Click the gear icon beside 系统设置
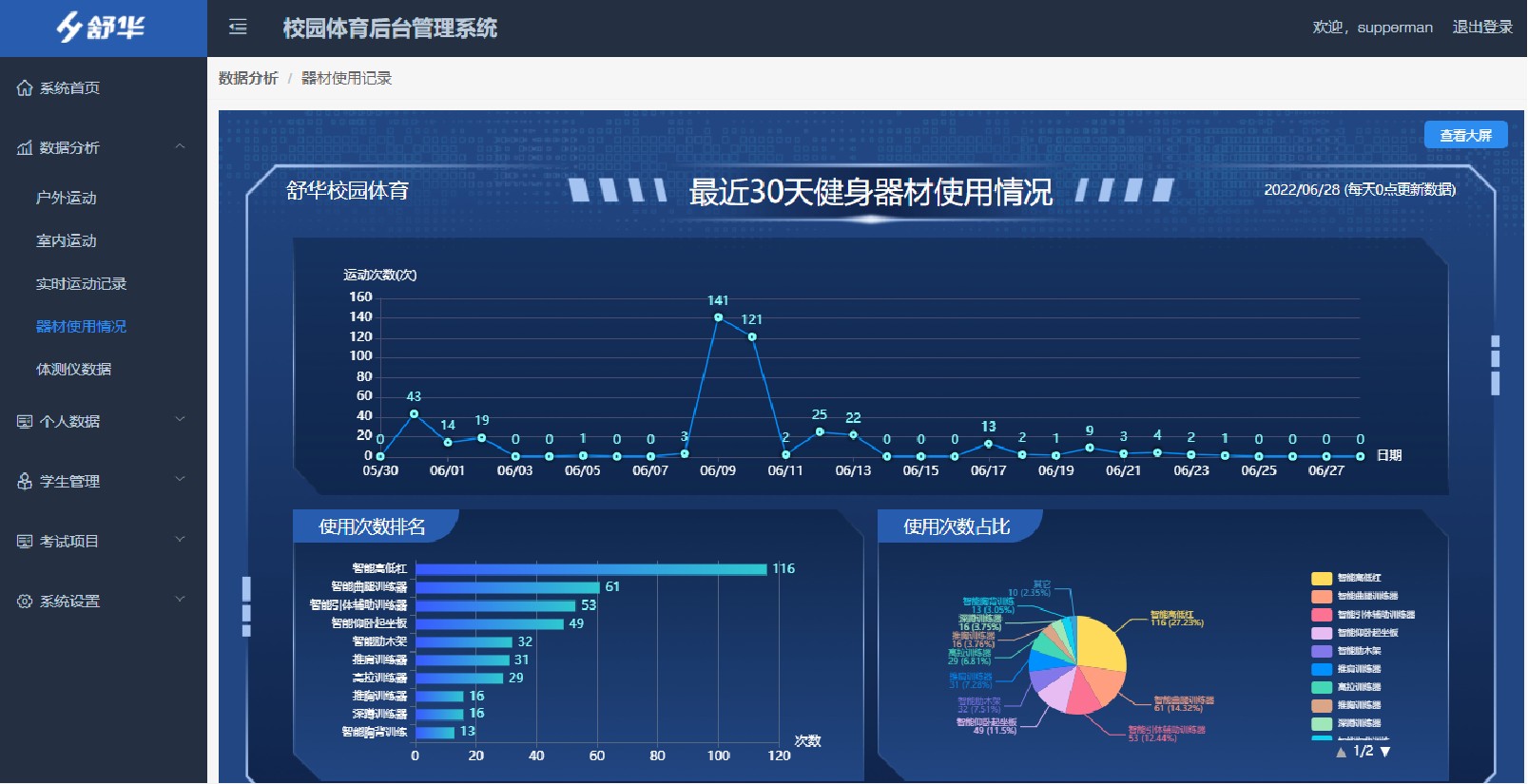This screenshot has width=1528, height=784. [25, 602]
